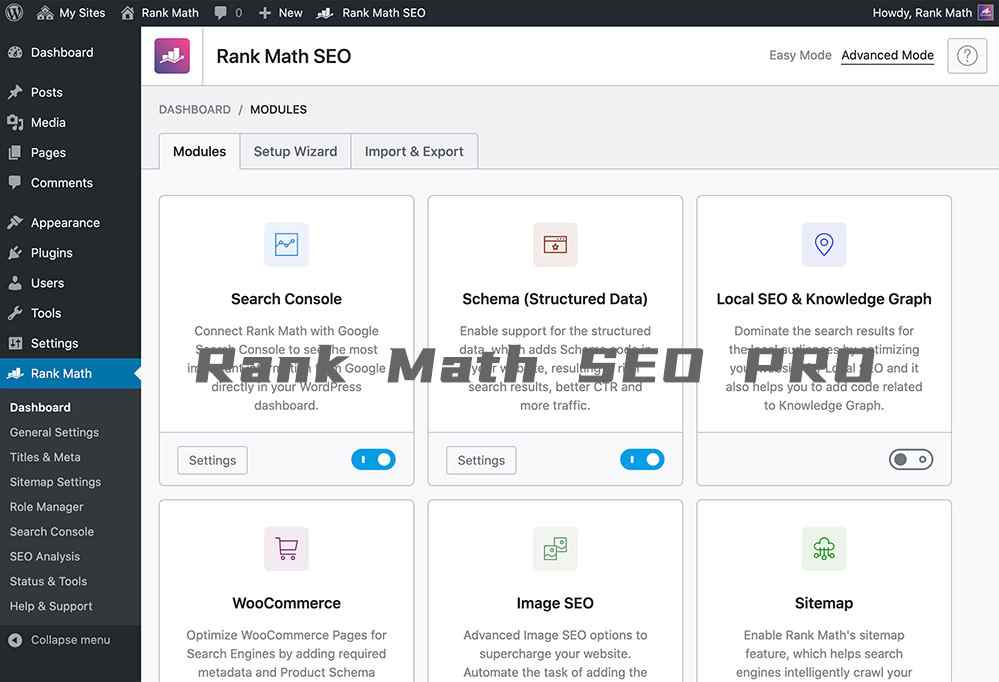This screenshot has height=682, width=999.
Task: Click the Search Console module title
Action: click(x=287, y=299)
